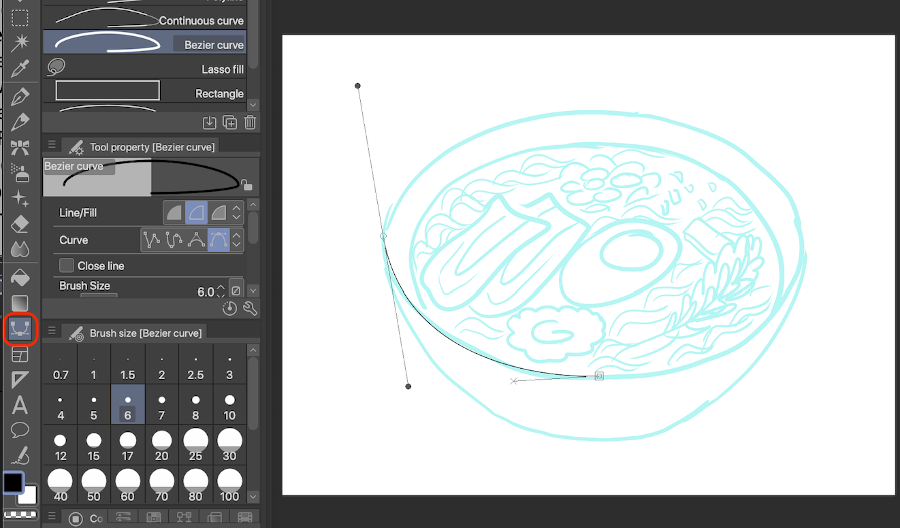Click tool property scroll-up arrow
Viewport: 900px width, 528px height.
click(x=253, y=205)
